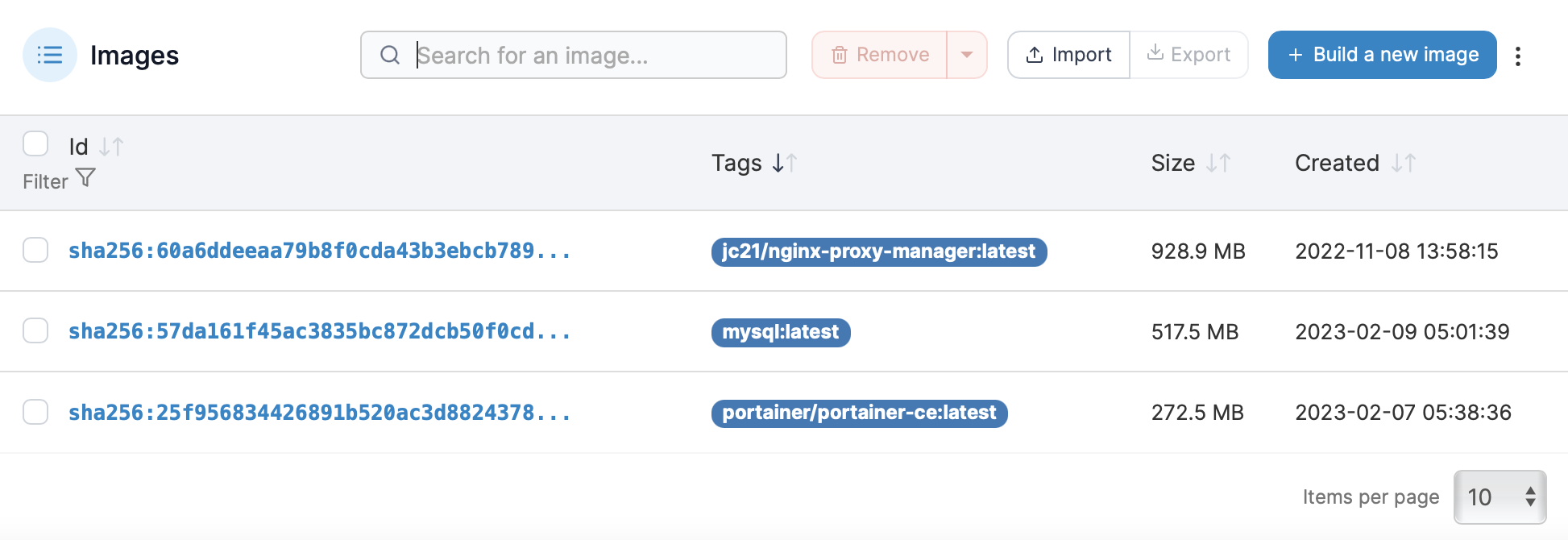Click the 517.5 MB size cell

[1195, 332]
